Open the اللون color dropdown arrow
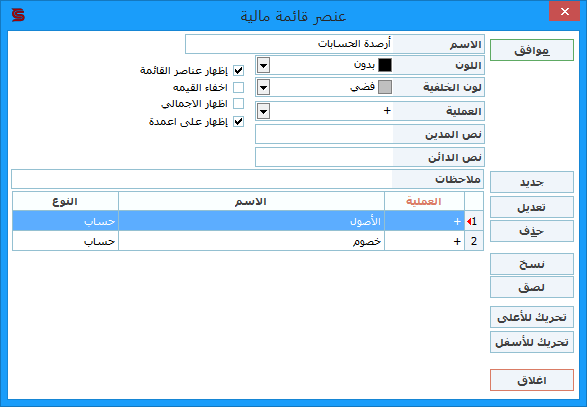Image resolution: width=587 pixels, height=407 pixels. click(264, 65)
